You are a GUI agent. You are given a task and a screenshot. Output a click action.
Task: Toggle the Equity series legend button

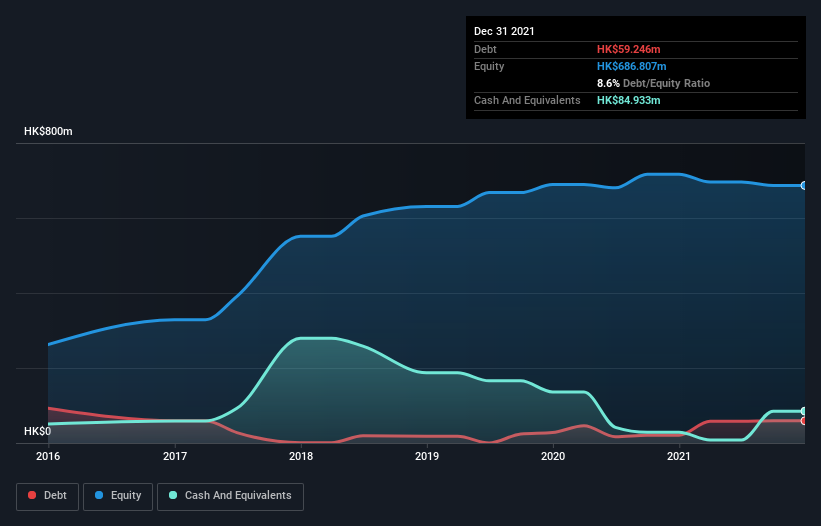(118, 496)
